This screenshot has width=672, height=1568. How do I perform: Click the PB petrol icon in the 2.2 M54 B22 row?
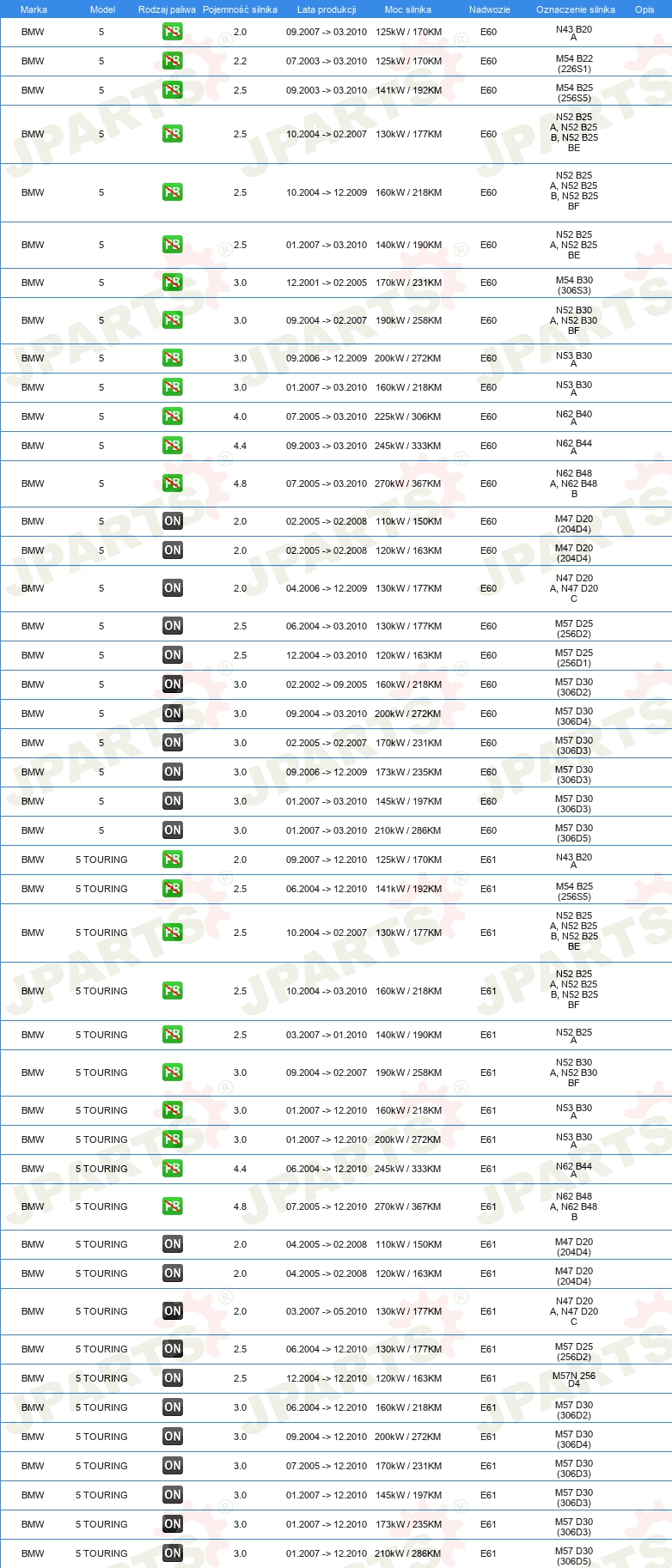[173, 61]
